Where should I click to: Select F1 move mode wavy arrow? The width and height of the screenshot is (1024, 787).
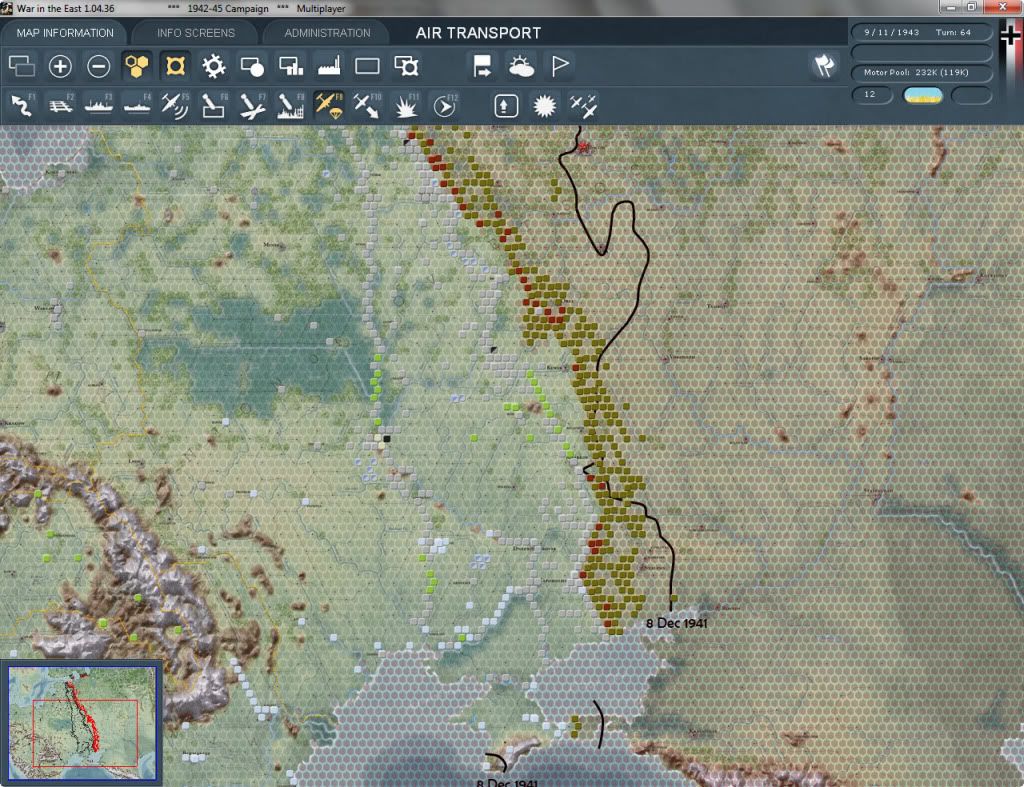[x=22, y=106]
